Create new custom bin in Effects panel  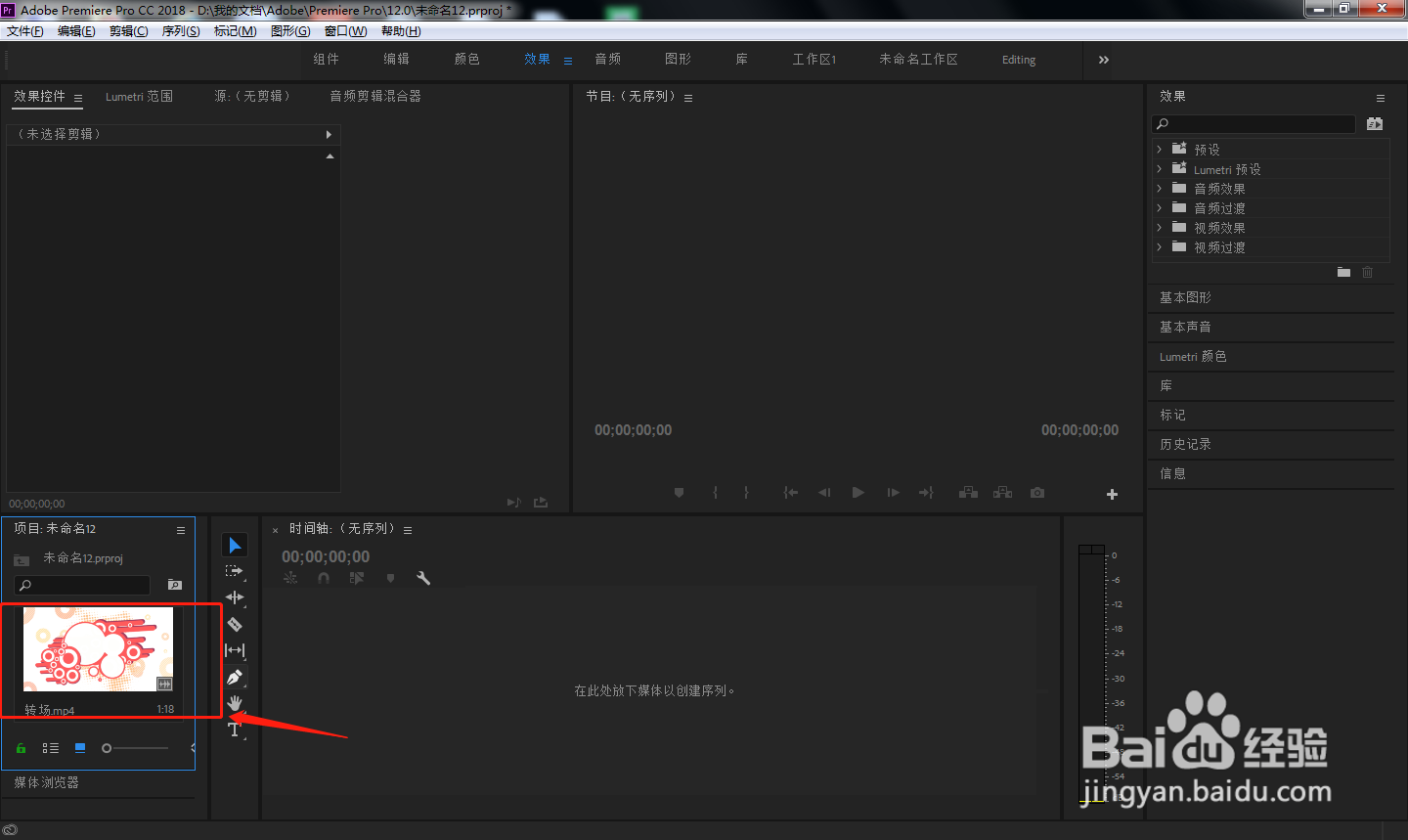click(x=1343, y=272)
